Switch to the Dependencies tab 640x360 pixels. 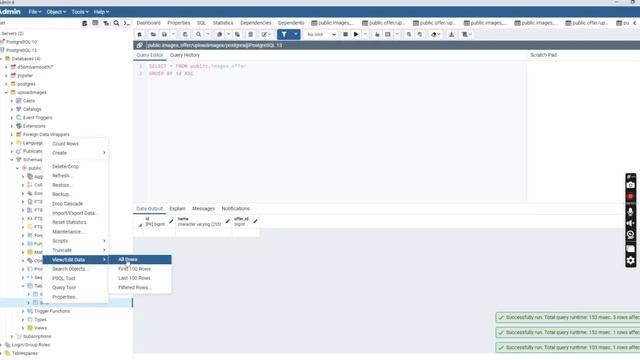point(256,23)
